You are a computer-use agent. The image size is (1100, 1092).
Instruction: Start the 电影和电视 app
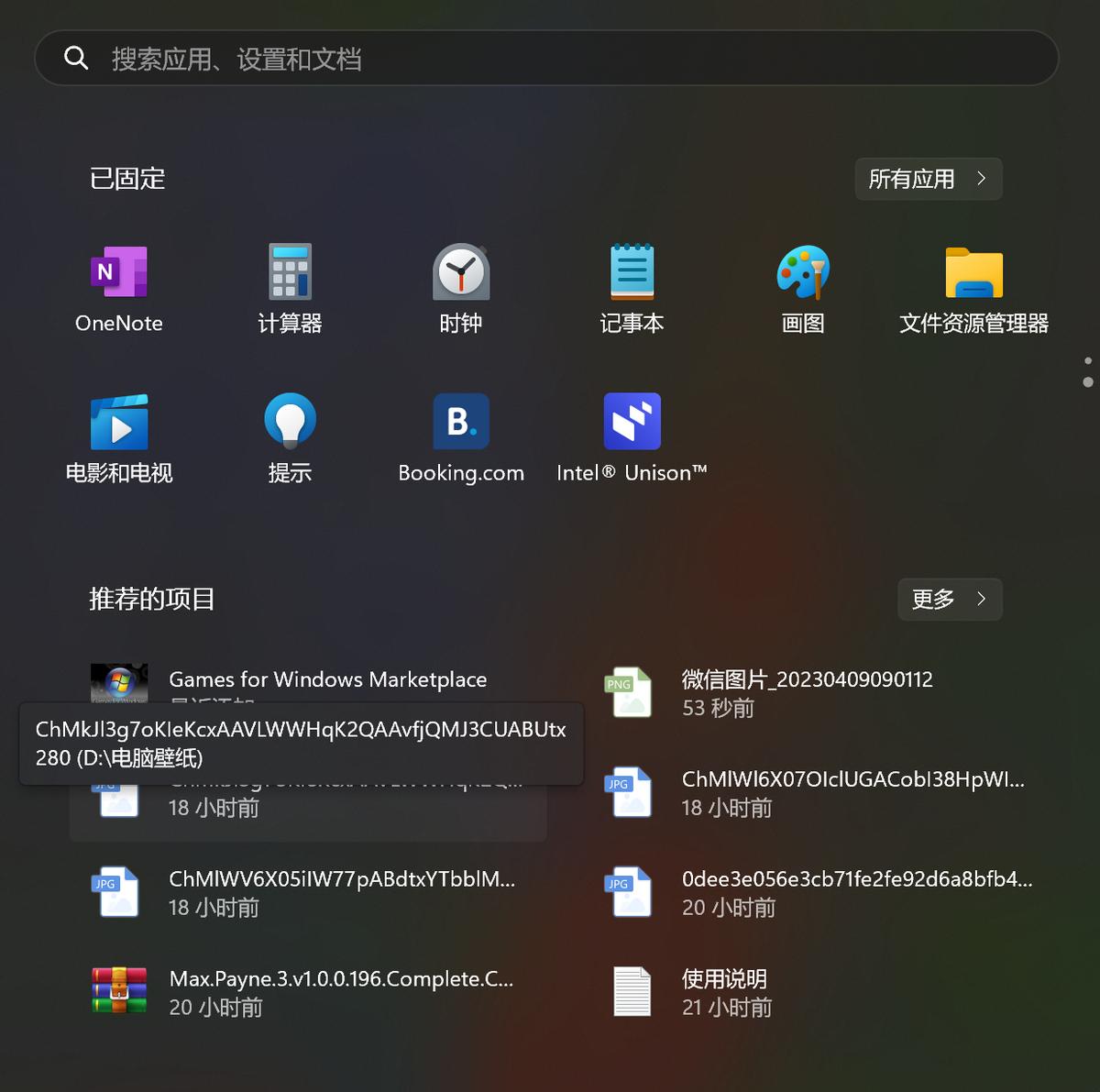click(x=118, y=438)
